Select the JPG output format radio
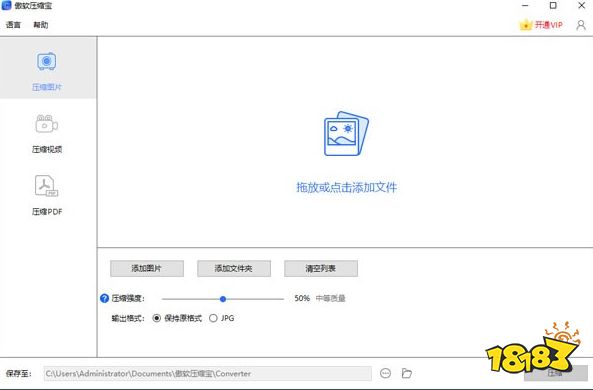593x390 pixels. point(213,318)
